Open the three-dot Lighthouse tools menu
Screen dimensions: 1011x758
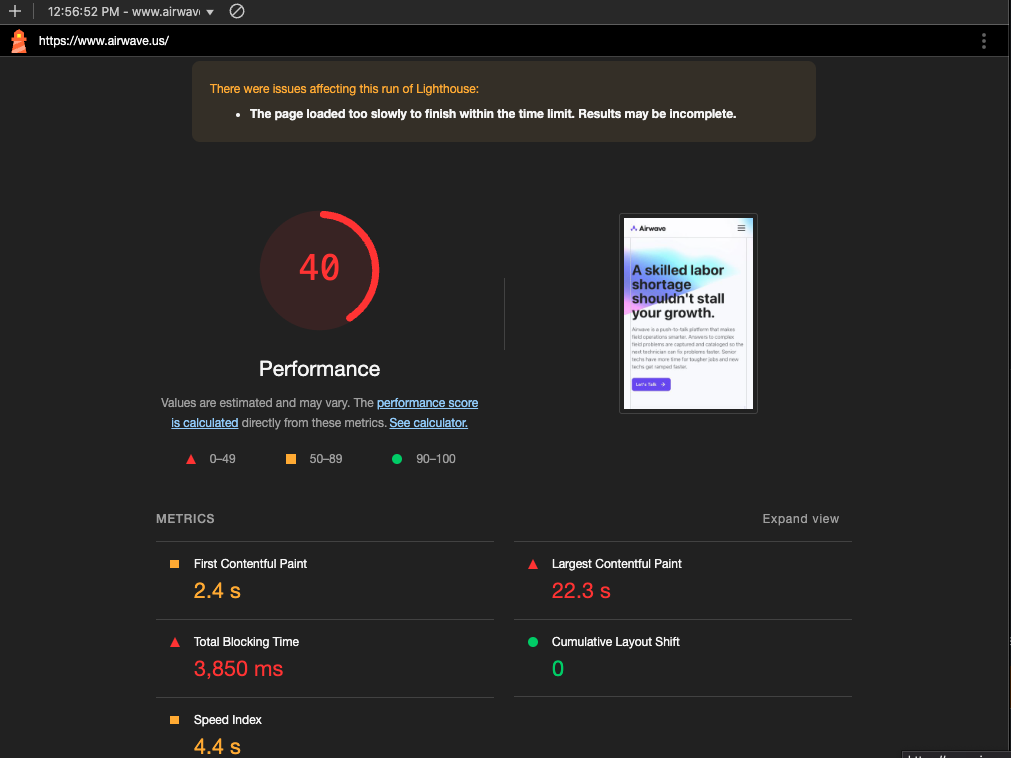(983, 41)
